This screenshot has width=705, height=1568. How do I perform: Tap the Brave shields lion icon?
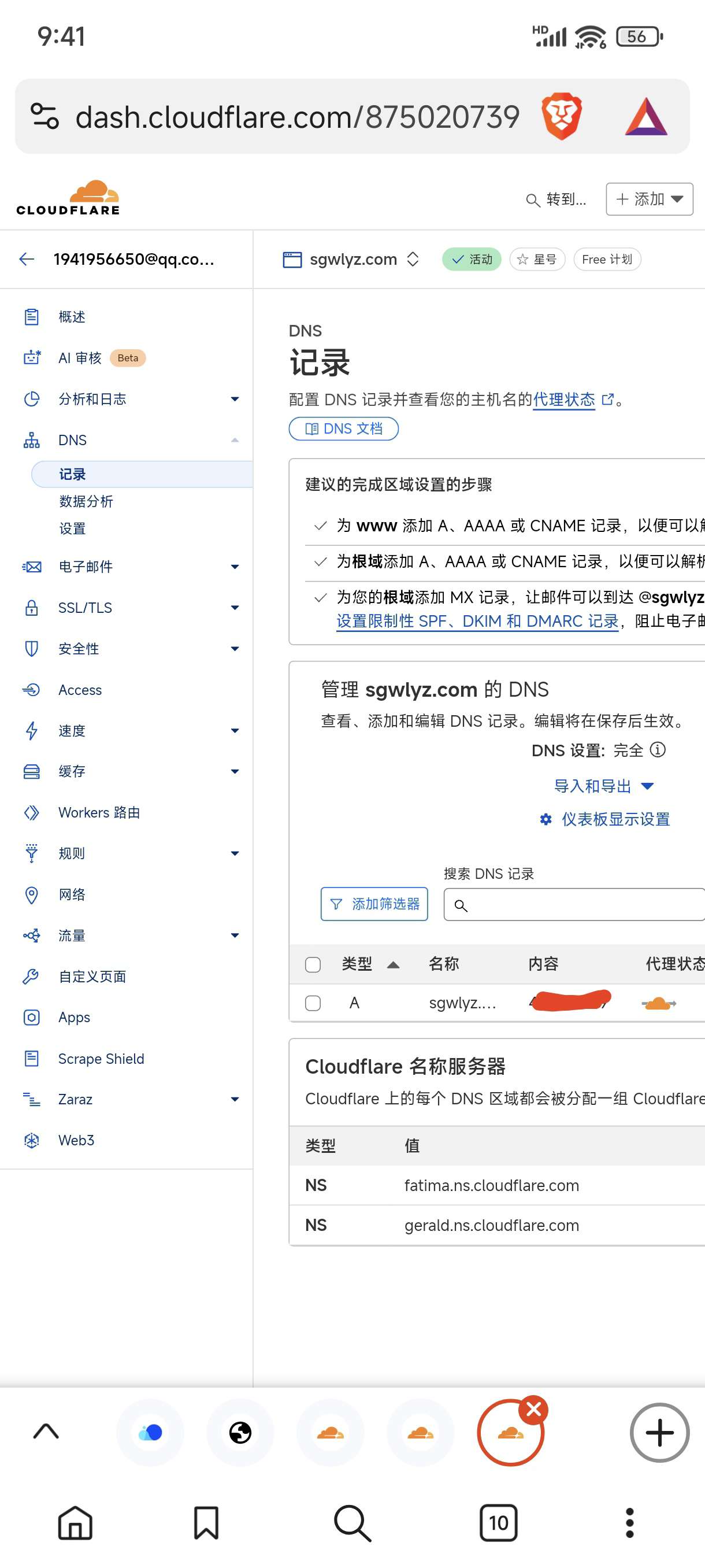562,116
